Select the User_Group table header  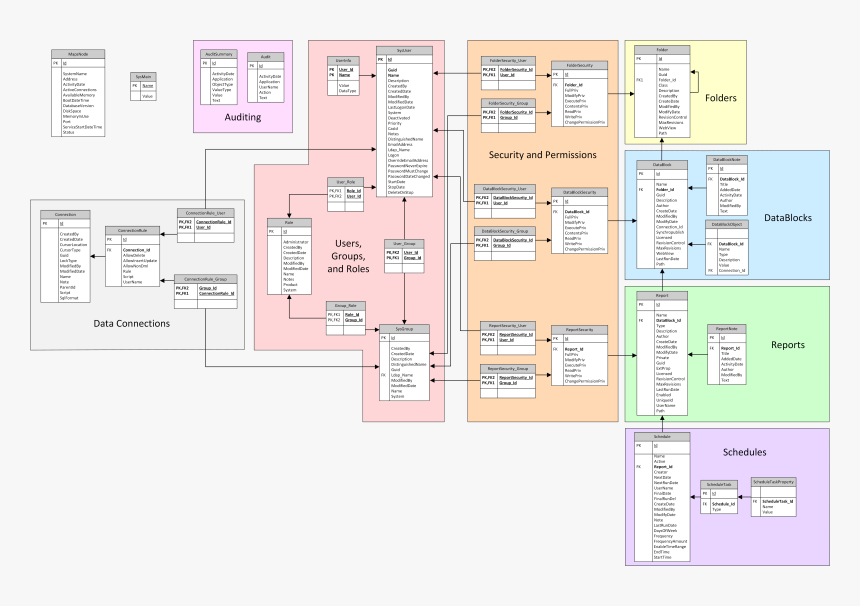click(404, 243)
